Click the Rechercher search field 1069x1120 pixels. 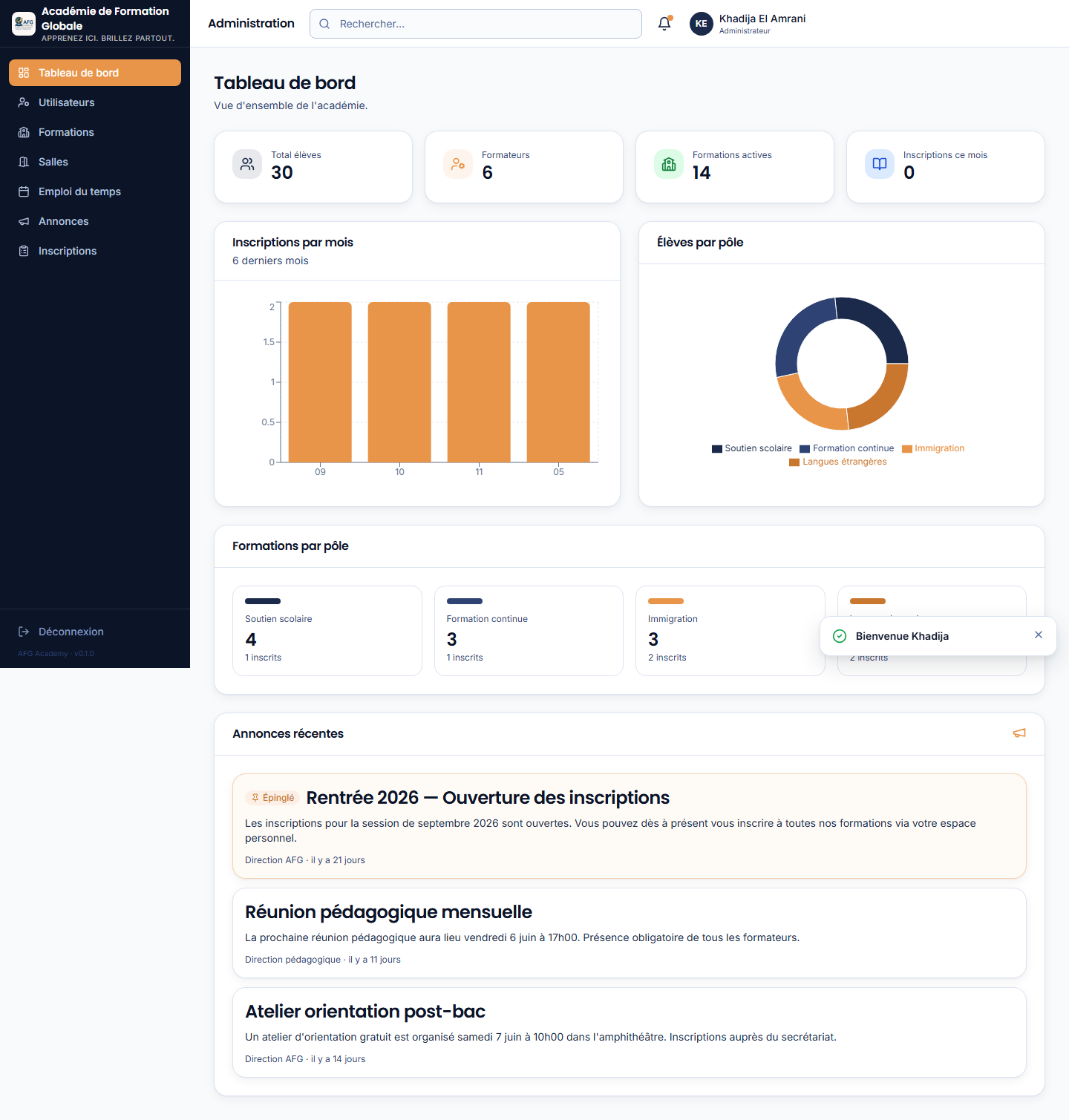(x=476, y=24)
